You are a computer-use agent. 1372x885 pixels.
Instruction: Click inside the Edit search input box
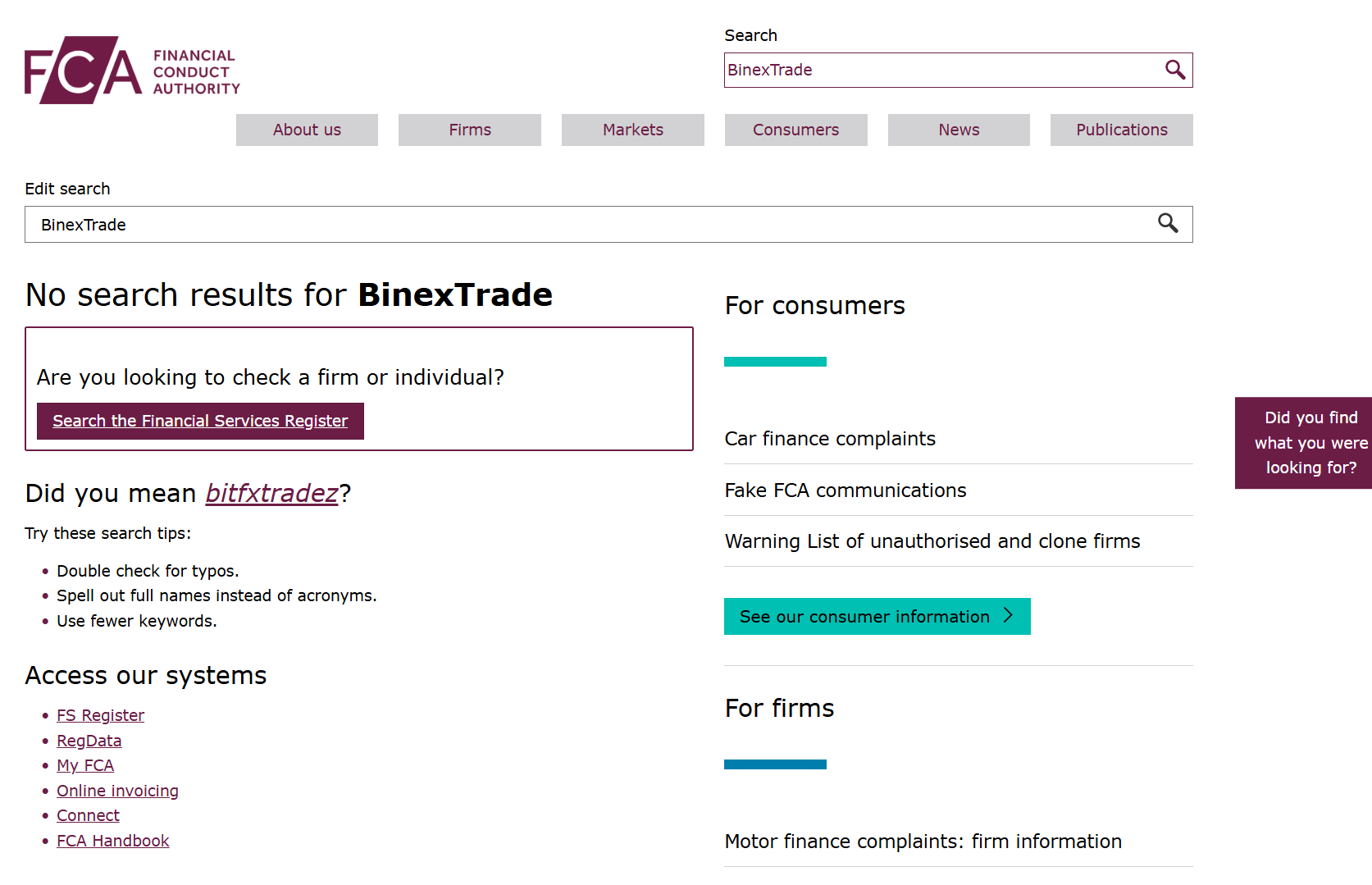click(x=492, y=224)
